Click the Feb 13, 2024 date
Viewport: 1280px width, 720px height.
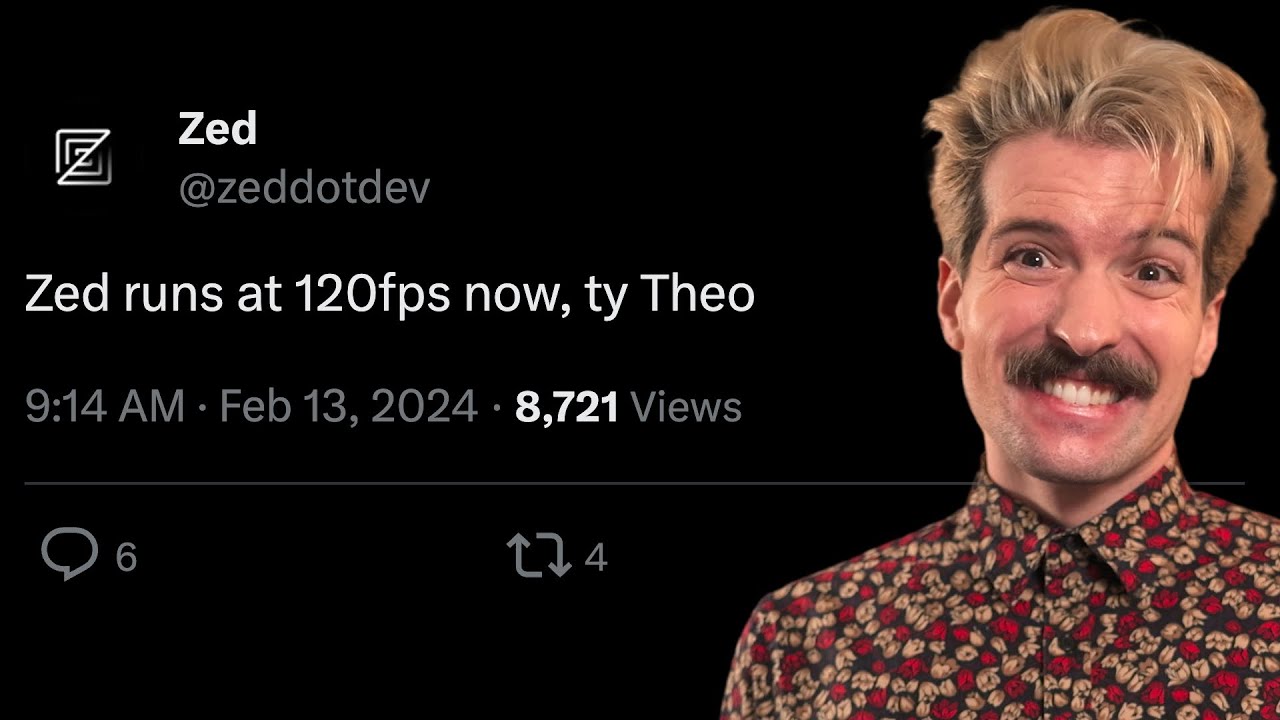348,407
